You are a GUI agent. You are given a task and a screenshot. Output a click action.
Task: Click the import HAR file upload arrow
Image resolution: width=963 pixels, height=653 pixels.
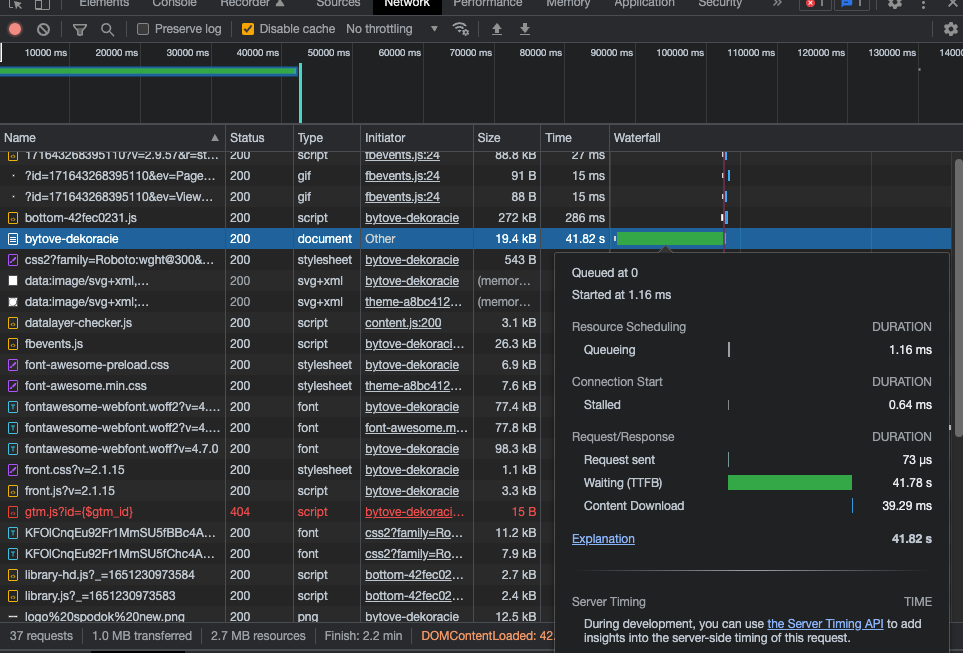[496, 29]
